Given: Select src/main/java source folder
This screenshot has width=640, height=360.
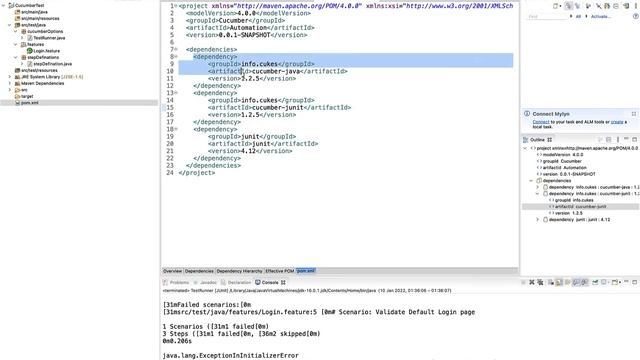Looking at the screenshot, I should (34, 12).
